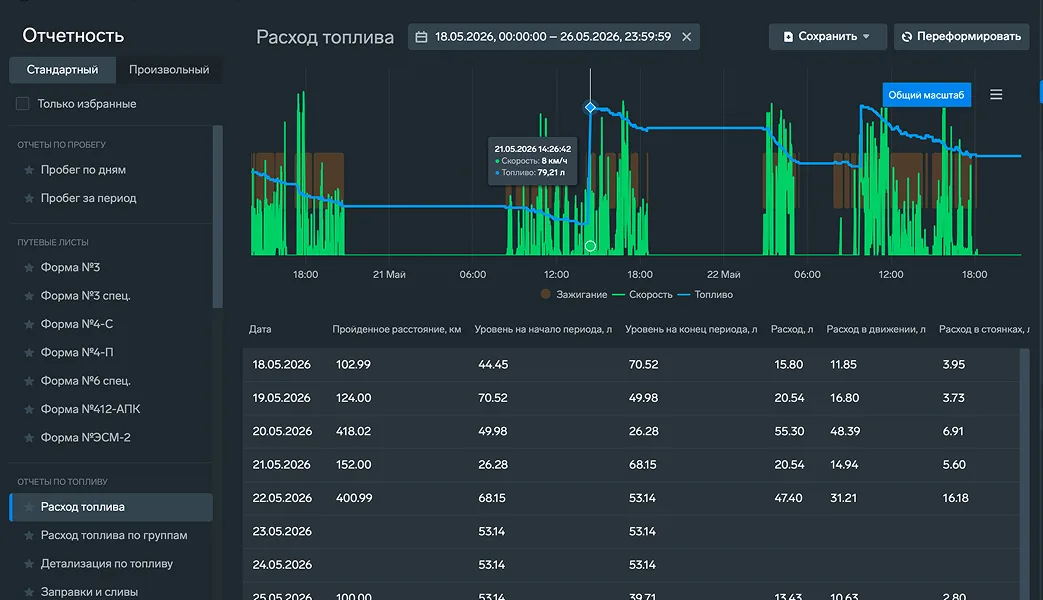1043x600 pixels.
Task: Star the Форма №4-П report
Action: (29, 353)
